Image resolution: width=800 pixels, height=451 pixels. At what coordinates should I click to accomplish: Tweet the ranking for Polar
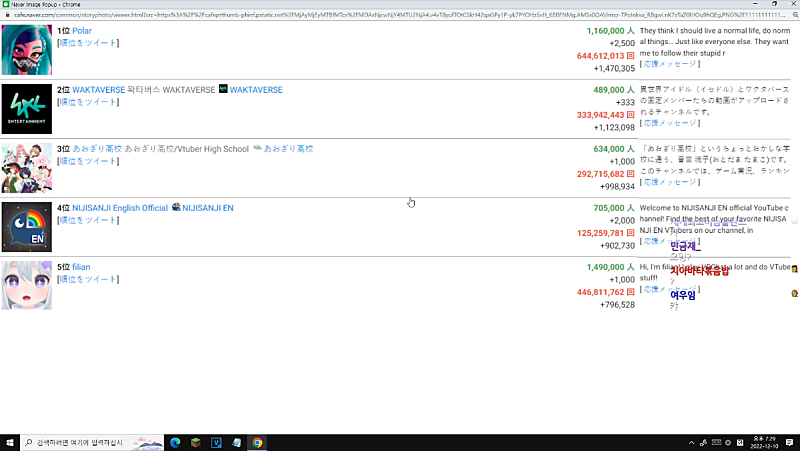click(x=88, y=43)
